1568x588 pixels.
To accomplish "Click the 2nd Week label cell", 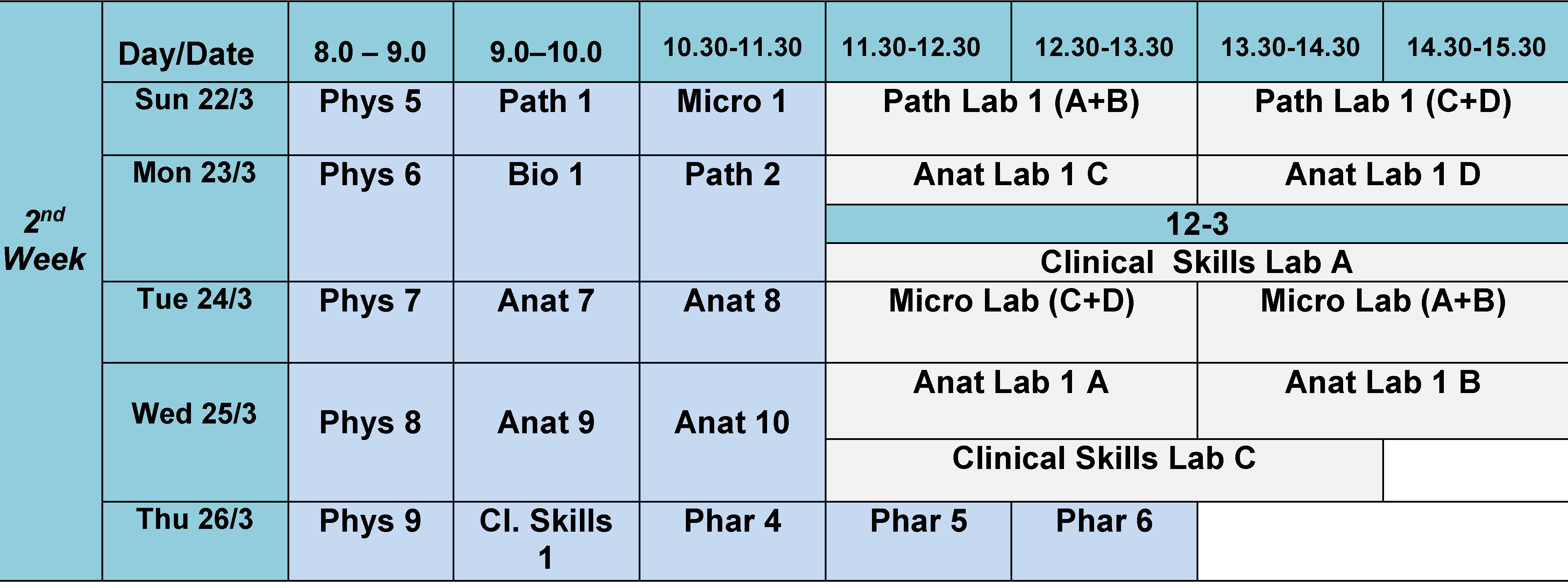I will pos(45,240).
